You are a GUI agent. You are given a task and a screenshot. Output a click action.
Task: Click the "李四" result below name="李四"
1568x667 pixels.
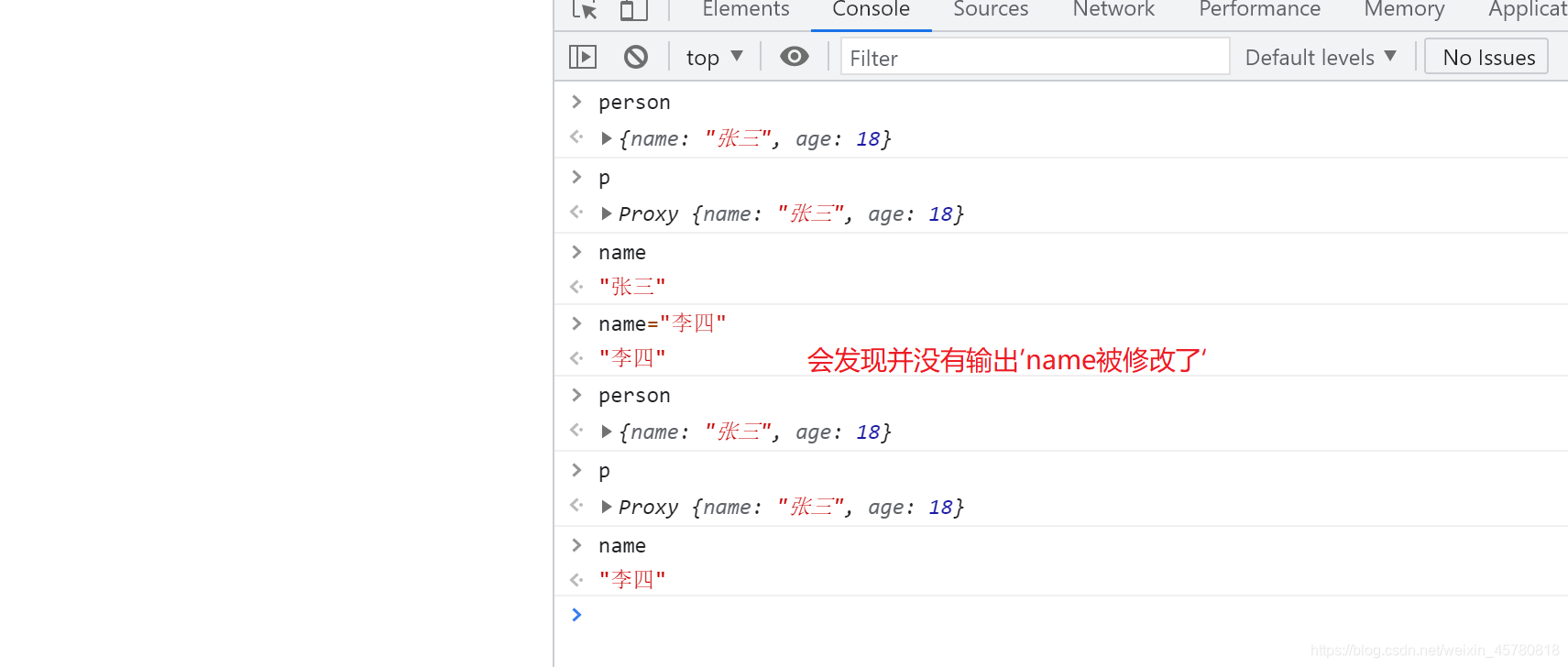632,358
